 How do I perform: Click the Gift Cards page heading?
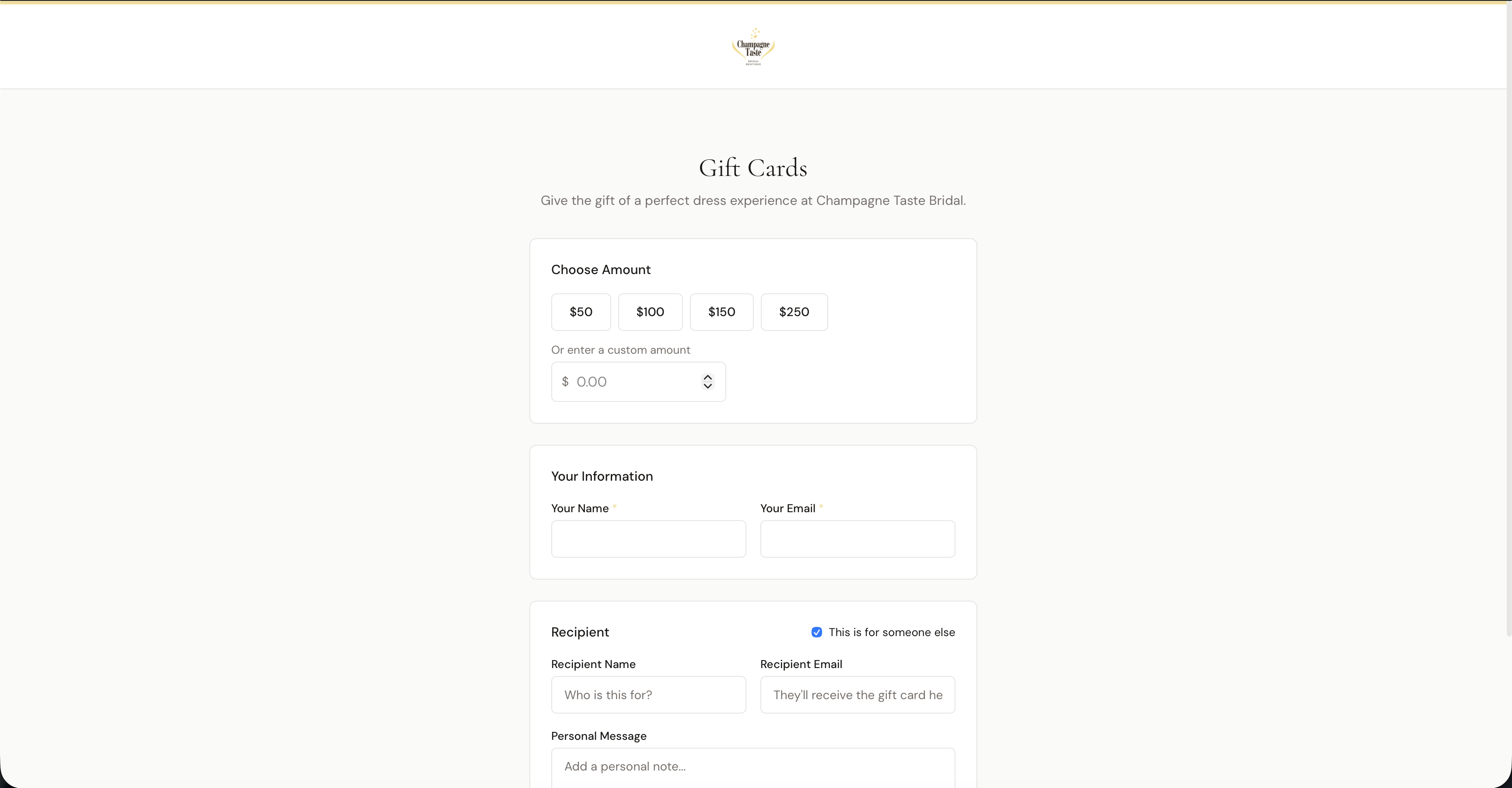pos(752,168)
